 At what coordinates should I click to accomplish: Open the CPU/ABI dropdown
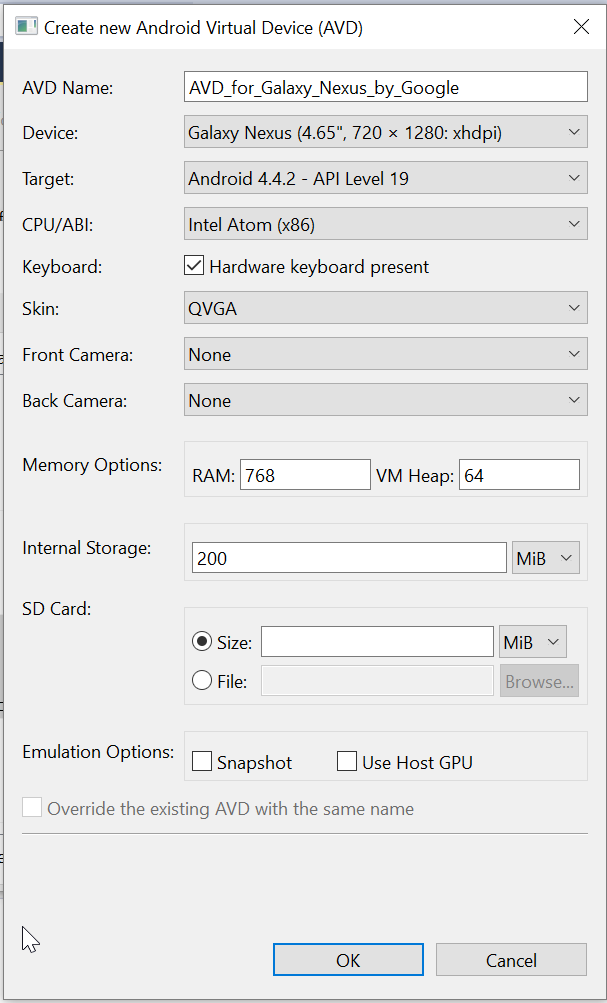(386, 225)
